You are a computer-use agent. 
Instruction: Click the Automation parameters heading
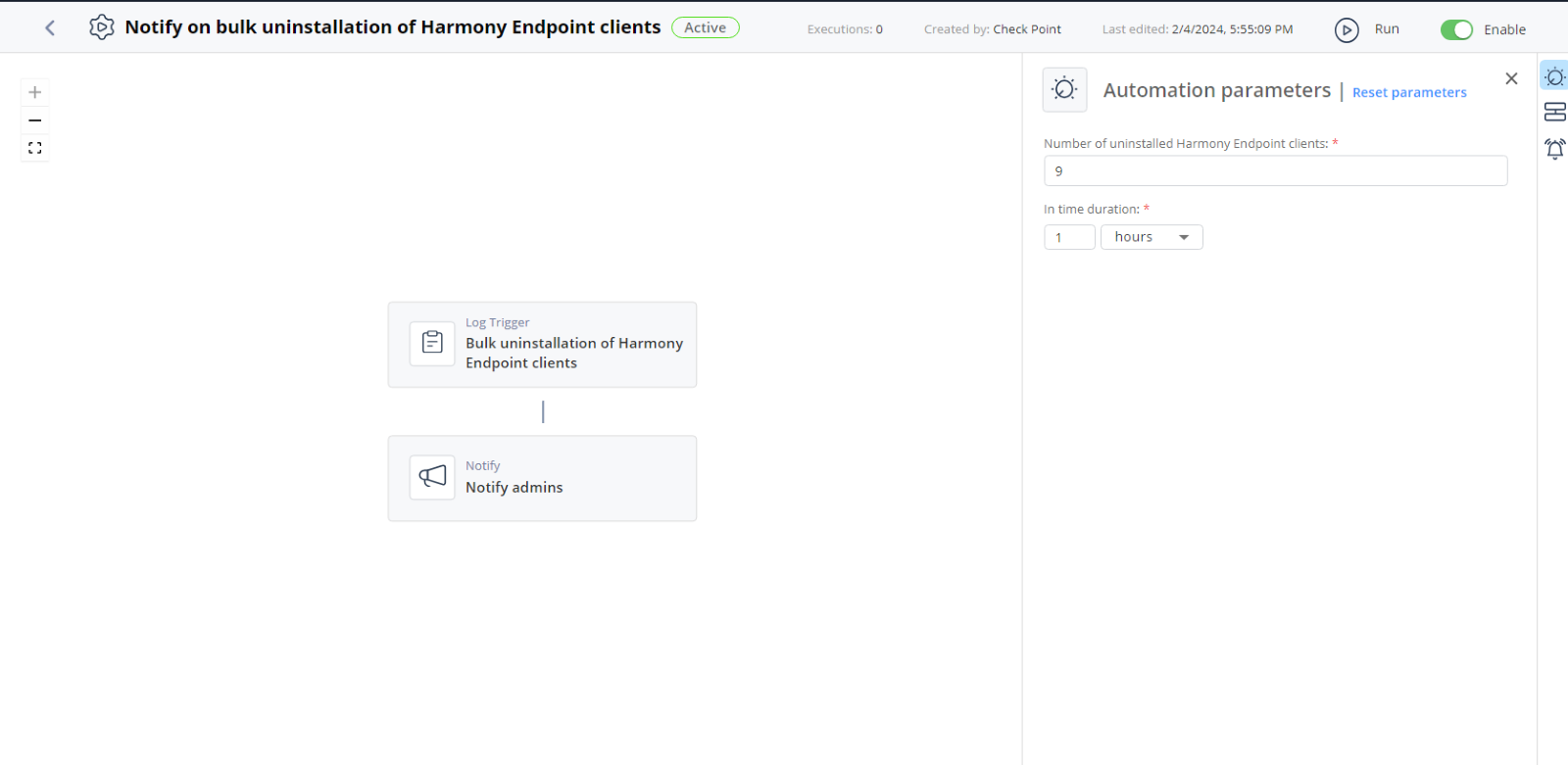[1217, 90]
